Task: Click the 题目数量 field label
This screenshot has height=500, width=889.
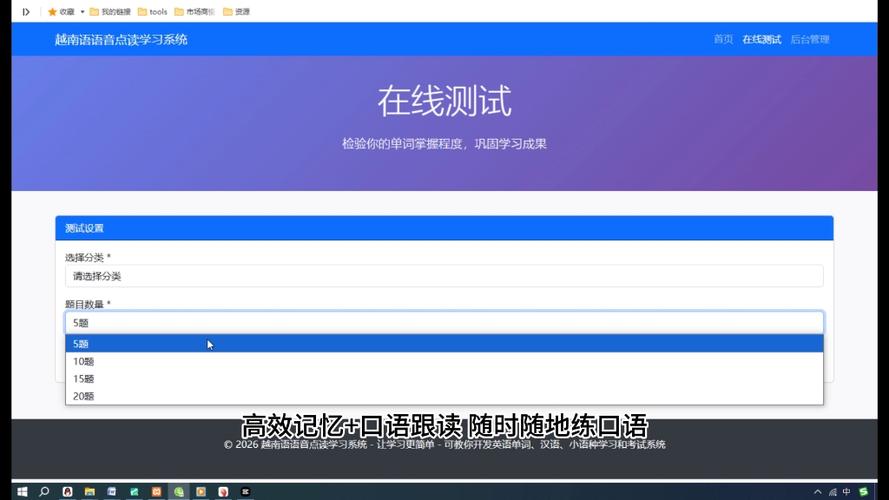Action: coord(87,304)
